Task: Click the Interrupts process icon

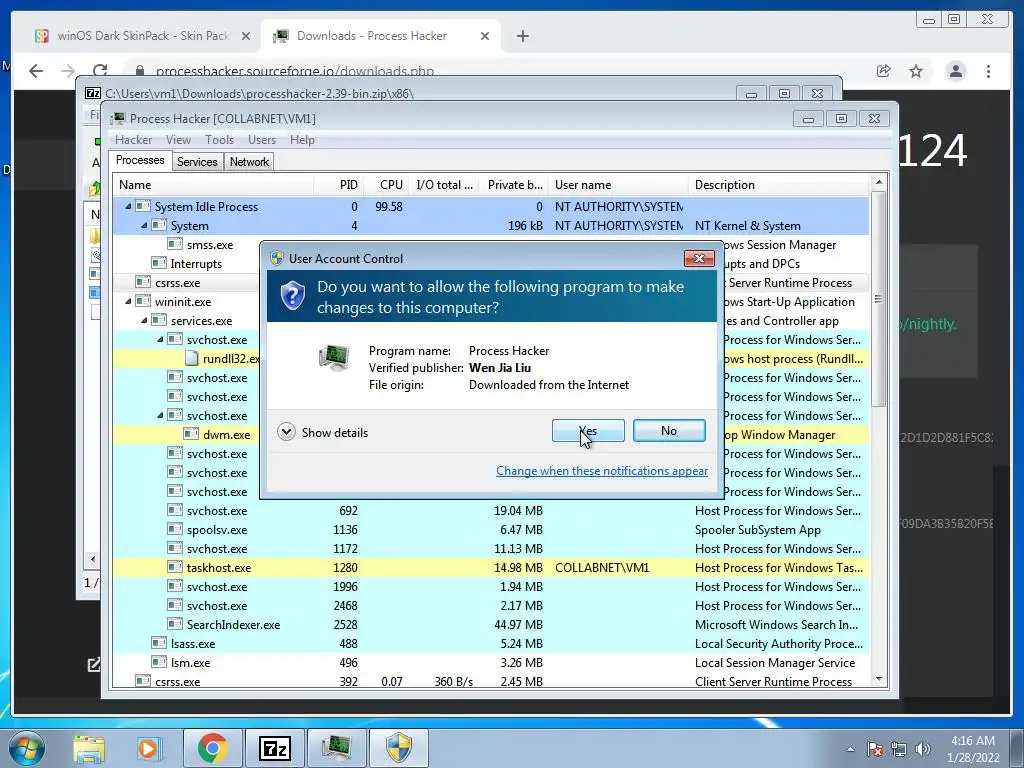Action: (x=159, y=263)
